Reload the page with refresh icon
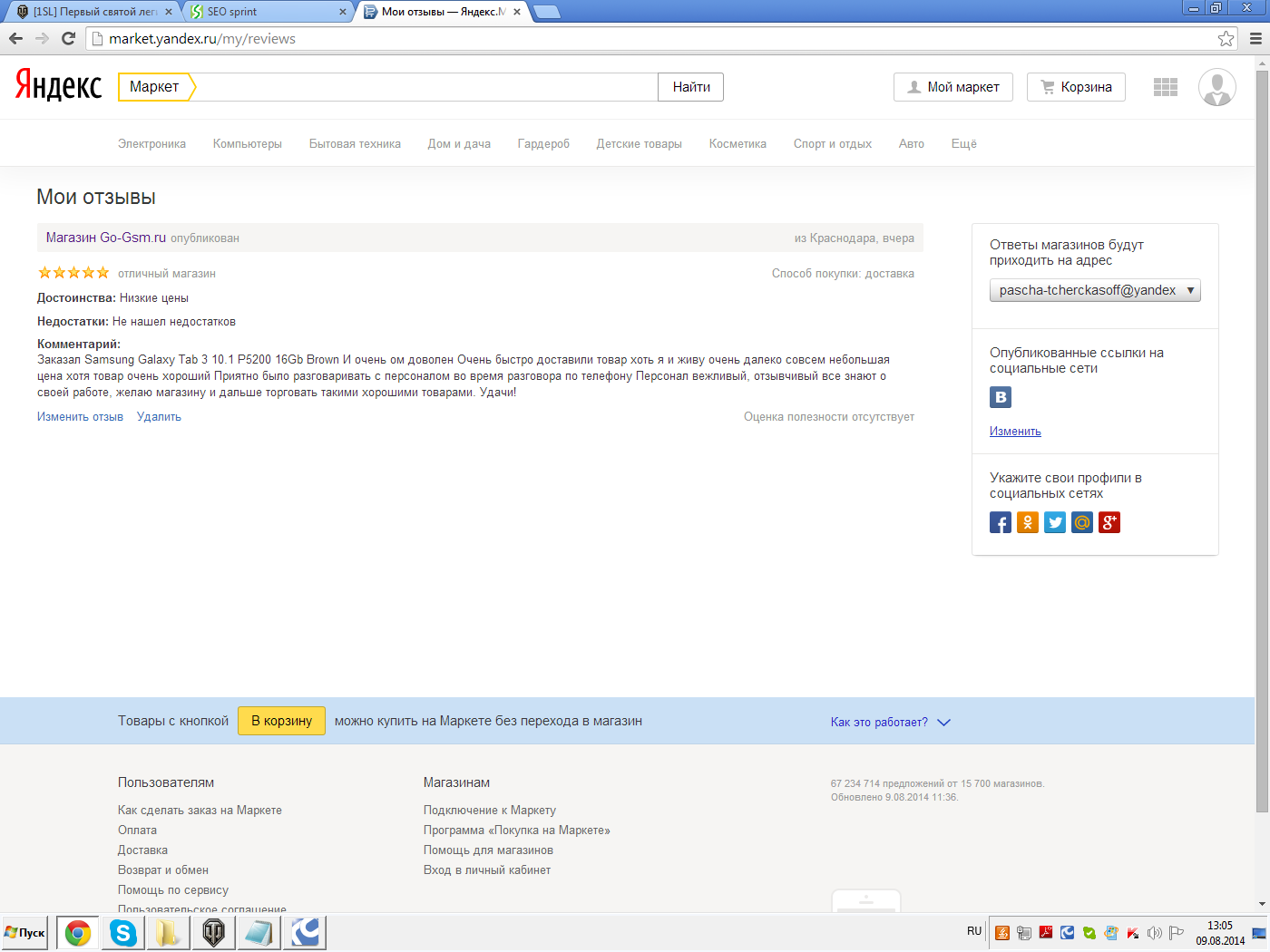This screenshot has width=1270, height=952. coord(68,38)
